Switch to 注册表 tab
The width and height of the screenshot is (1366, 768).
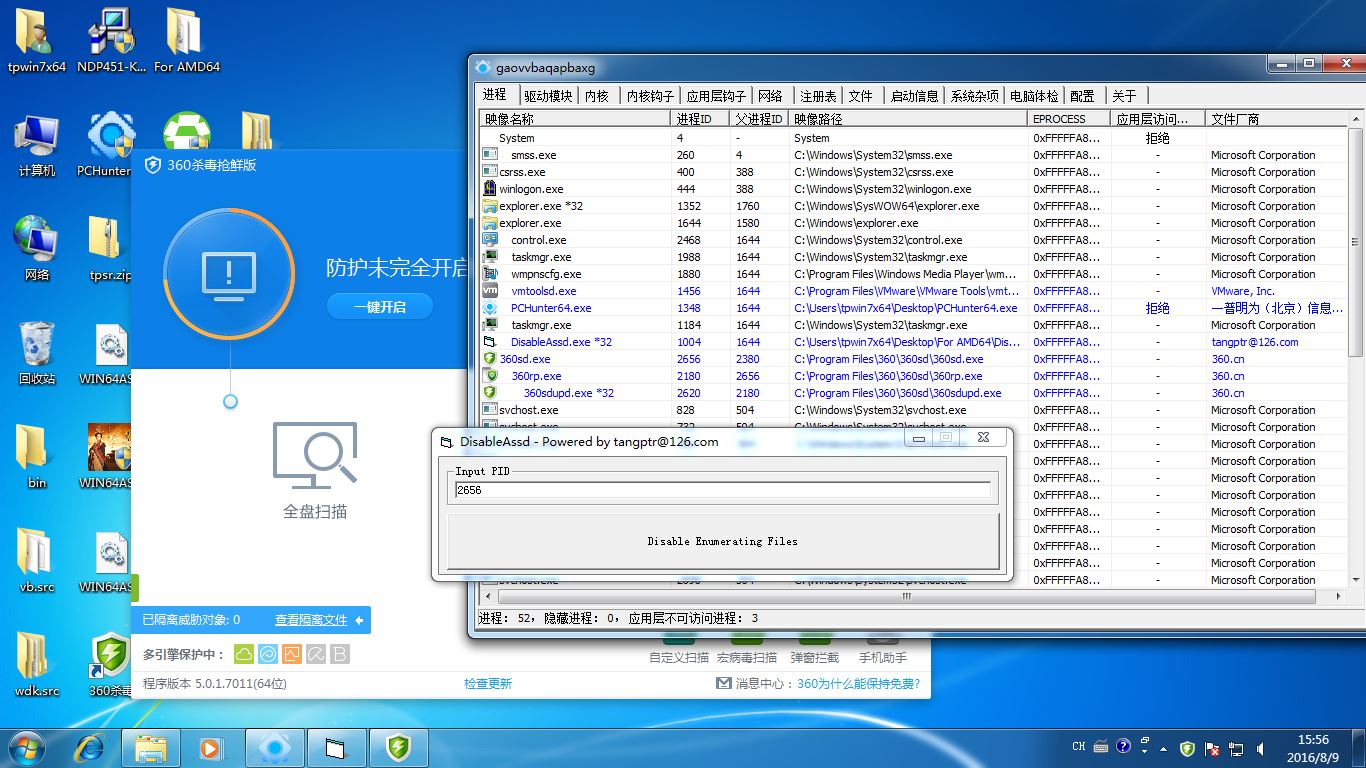818,96
